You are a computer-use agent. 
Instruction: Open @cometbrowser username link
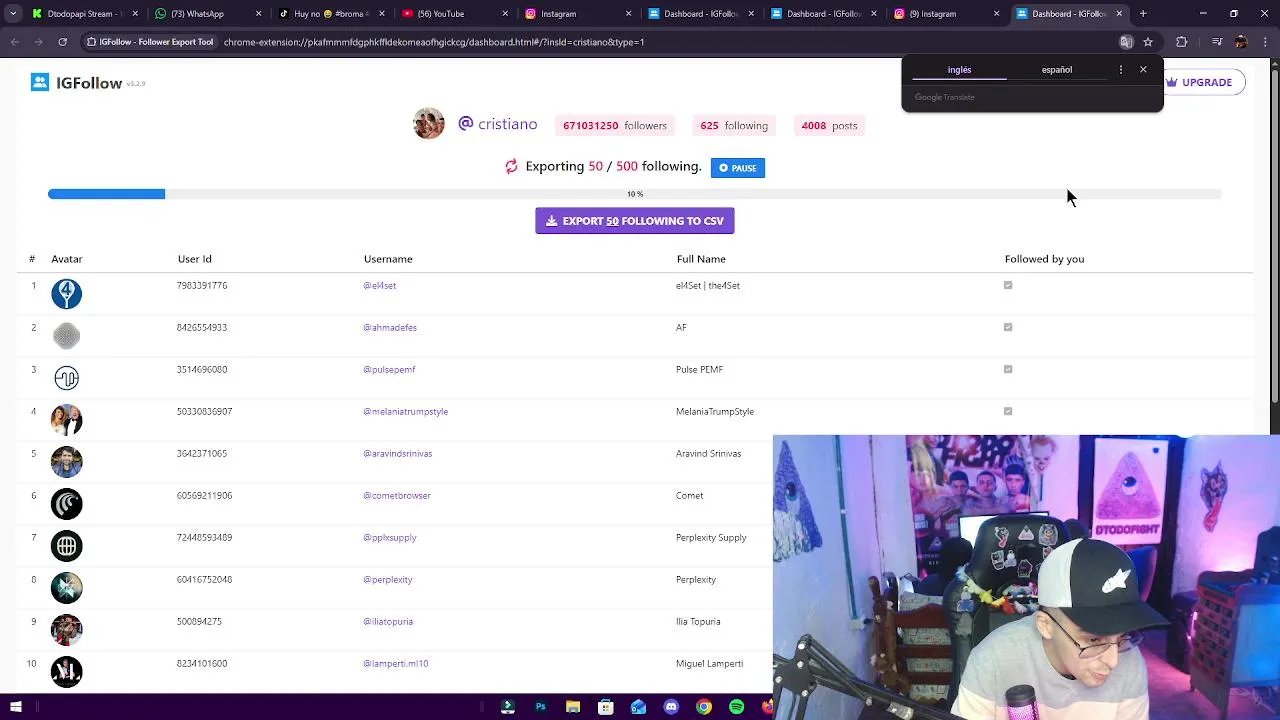397,495
